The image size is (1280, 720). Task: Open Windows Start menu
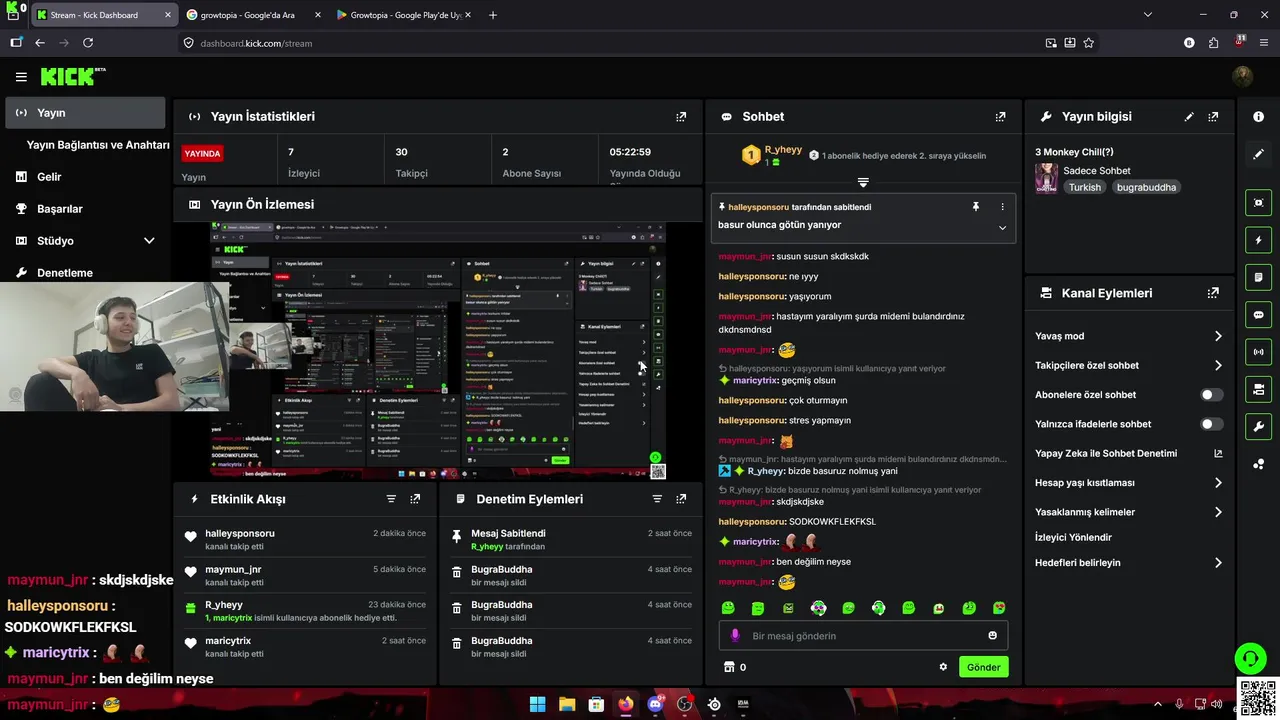pos(537,704)
